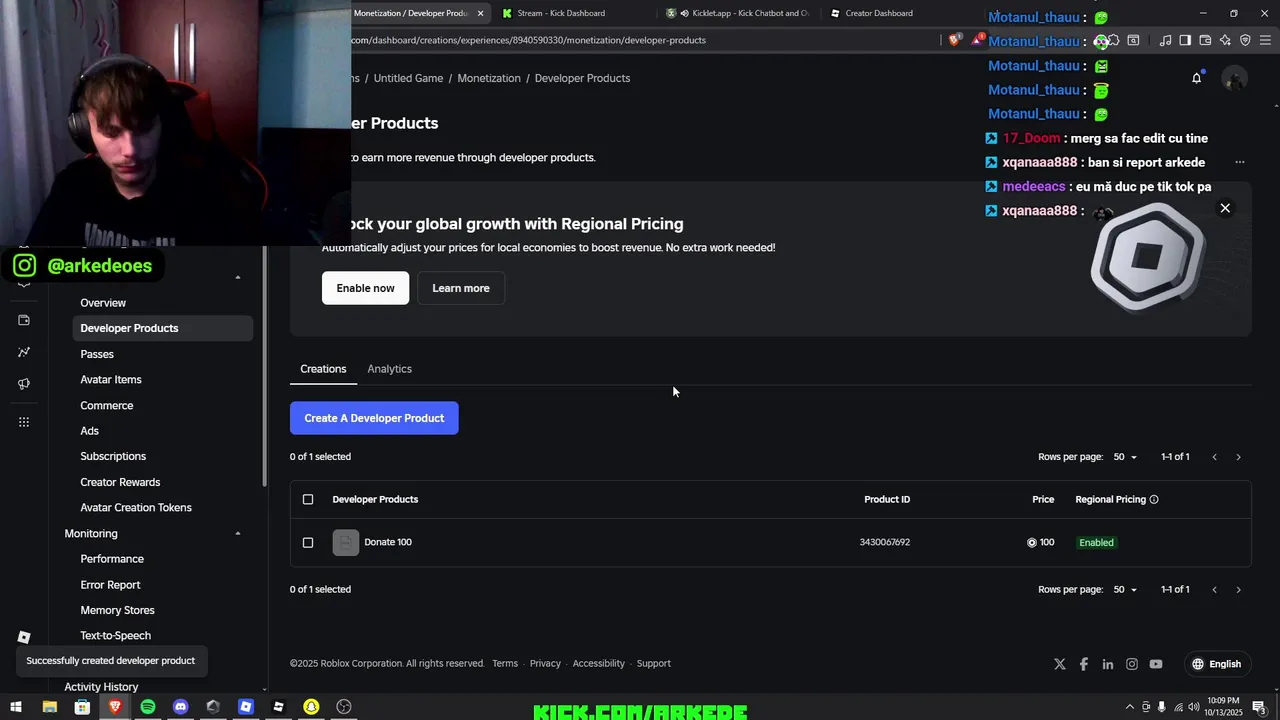Collapse the Monitoring section
This screenshot has height=720, width=1280.
click(x=238, y=534)
